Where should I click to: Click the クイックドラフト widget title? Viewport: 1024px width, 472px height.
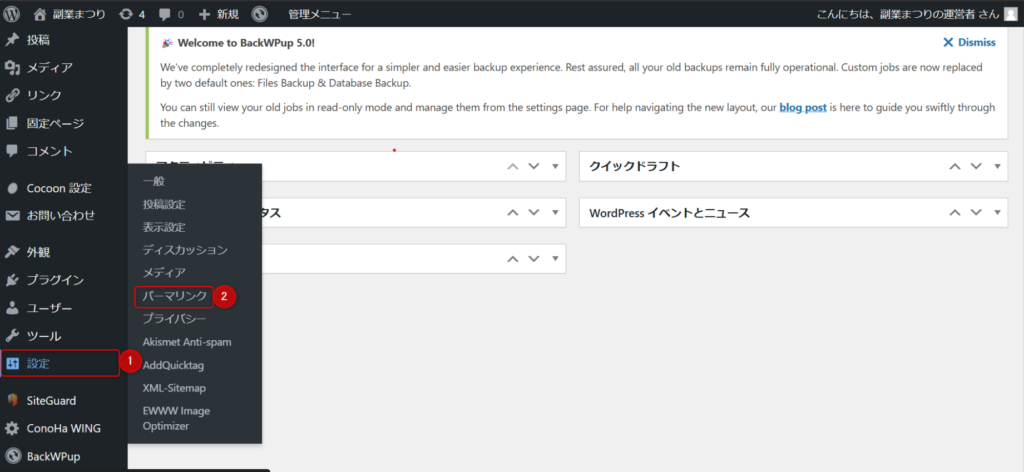click(634, 166)
